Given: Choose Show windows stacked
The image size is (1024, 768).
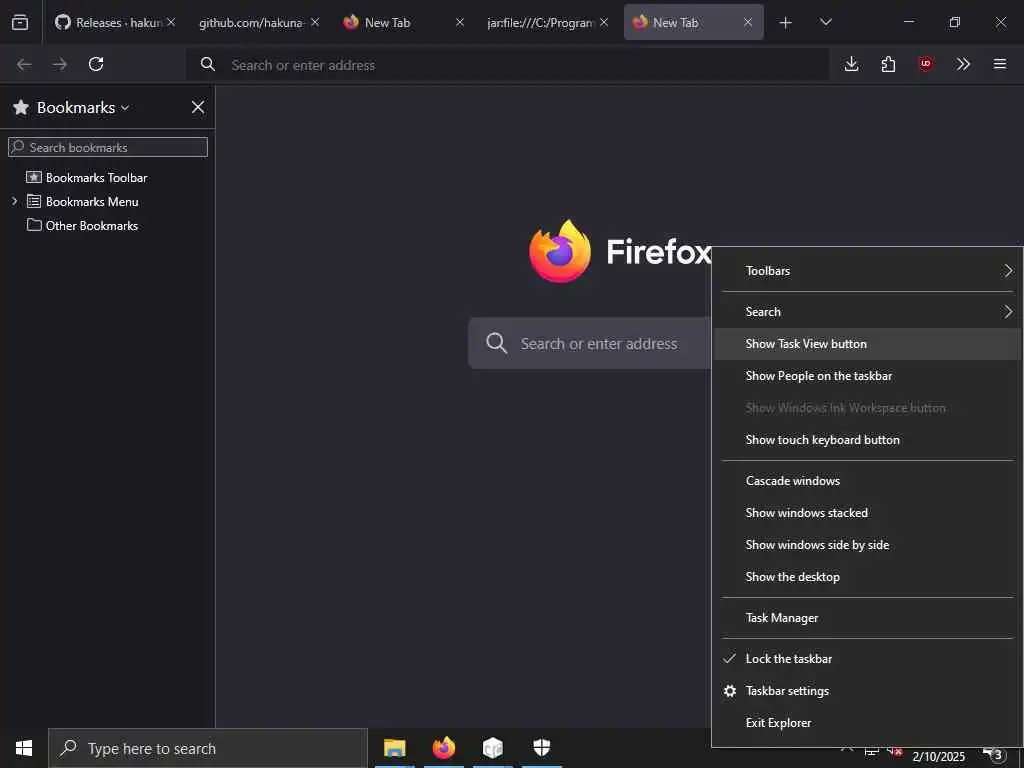Looking at the screenshot, I should [x=867, y=513].
